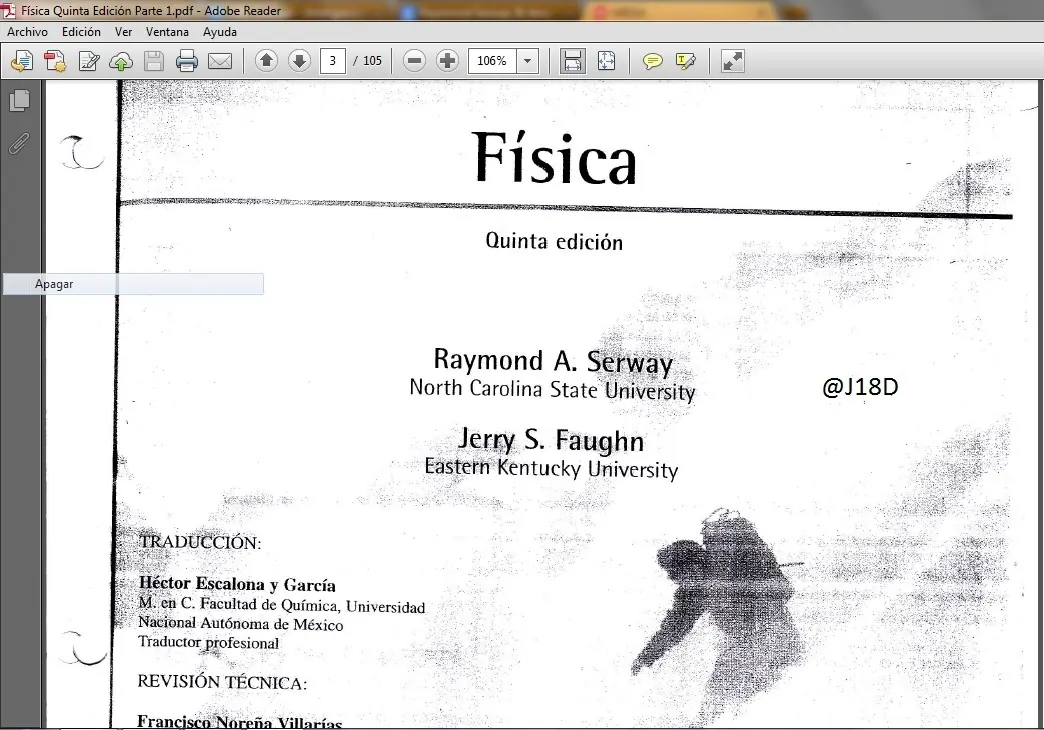Go to previous page with up arrow
The height and width of the screenshot is (730, 1044).
pos(266,61)
